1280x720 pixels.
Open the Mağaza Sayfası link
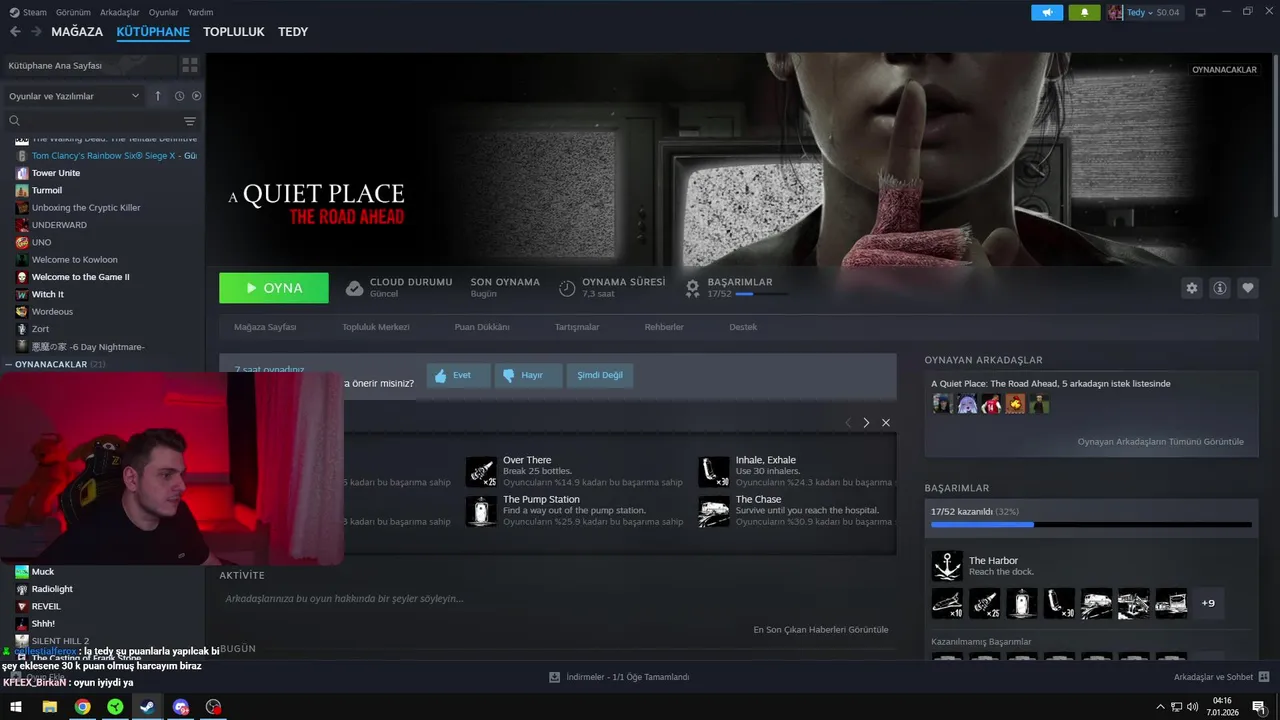[265, 327]
